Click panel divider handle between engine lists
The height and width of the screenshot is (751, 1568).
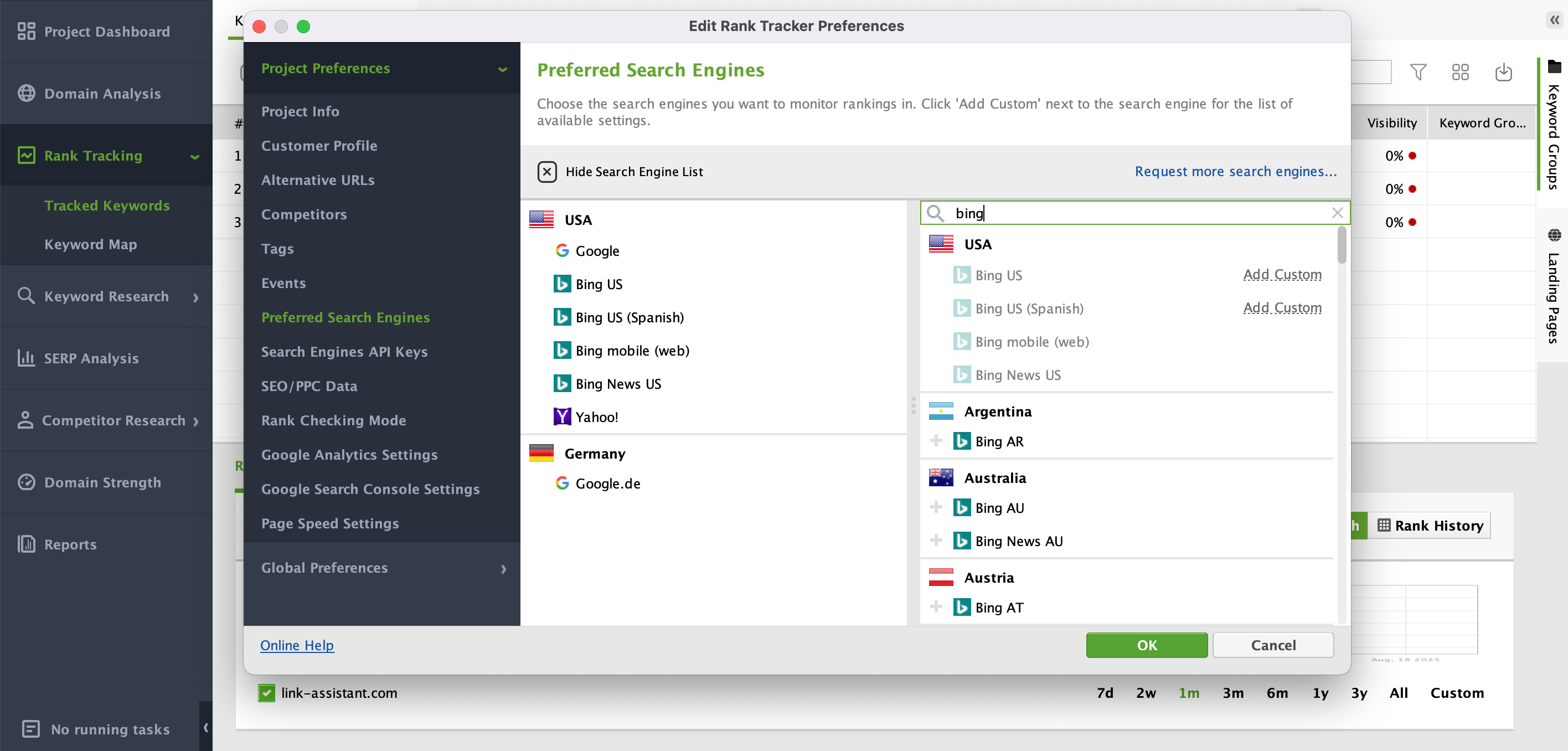[x=913, y=405]
